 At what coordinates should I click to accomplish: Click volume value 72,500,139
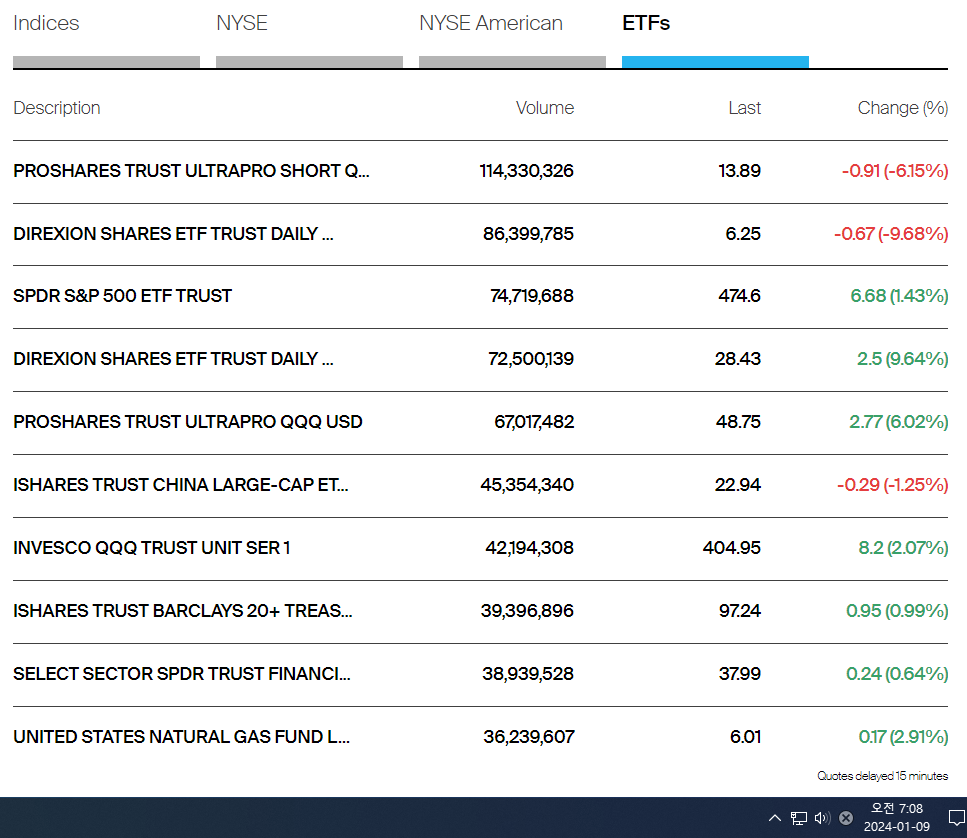531,359
